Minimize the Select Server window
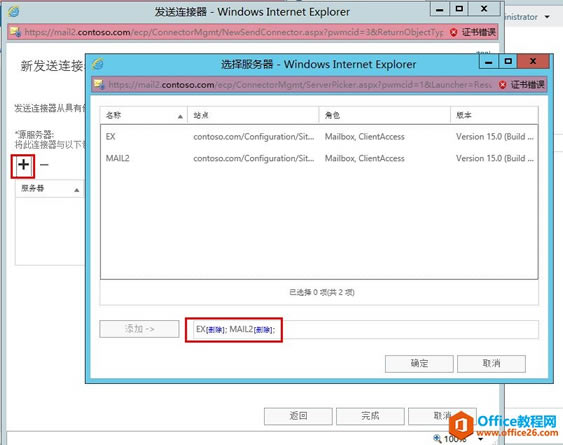The image size is (563, 445). [489, 62]
